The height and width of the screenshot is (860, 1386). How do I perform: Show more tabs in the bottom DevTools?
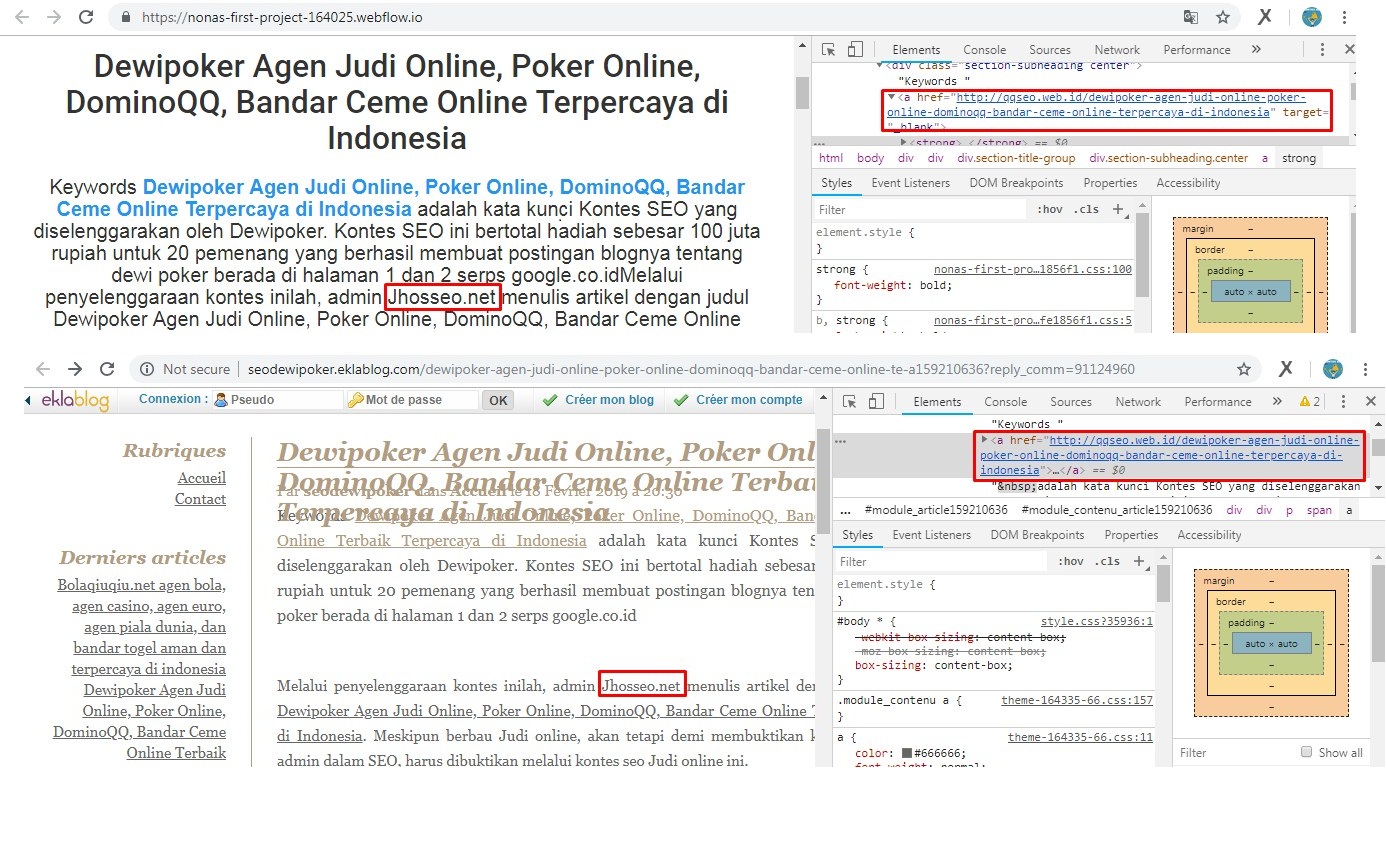coord(1276,401)
